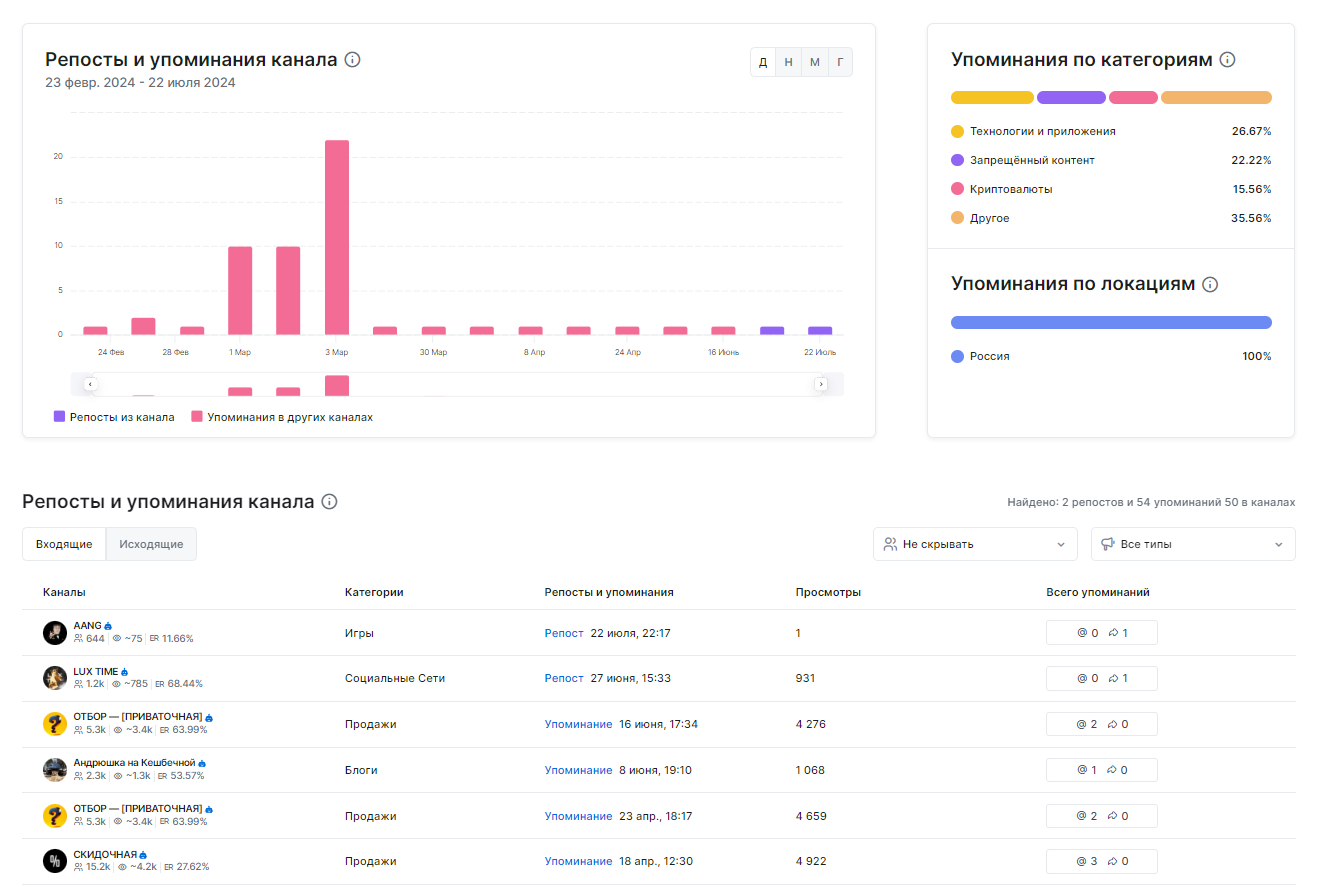
Task: Click mentions counter button in LUX TIME row
Action: (x=1102, y=678)
